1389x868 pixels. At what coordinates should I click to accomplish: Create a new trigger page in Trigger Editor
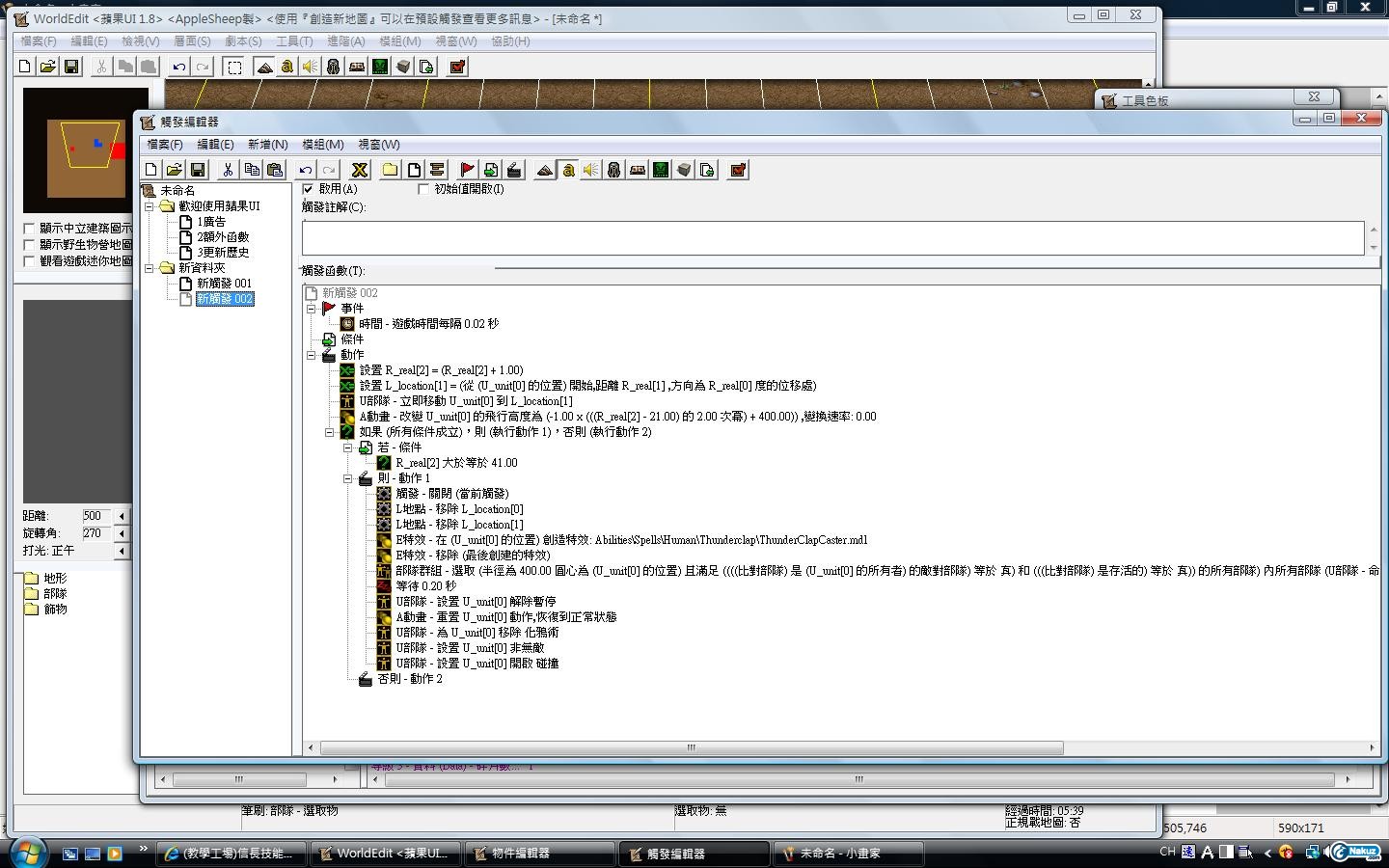tap(413, 170)
